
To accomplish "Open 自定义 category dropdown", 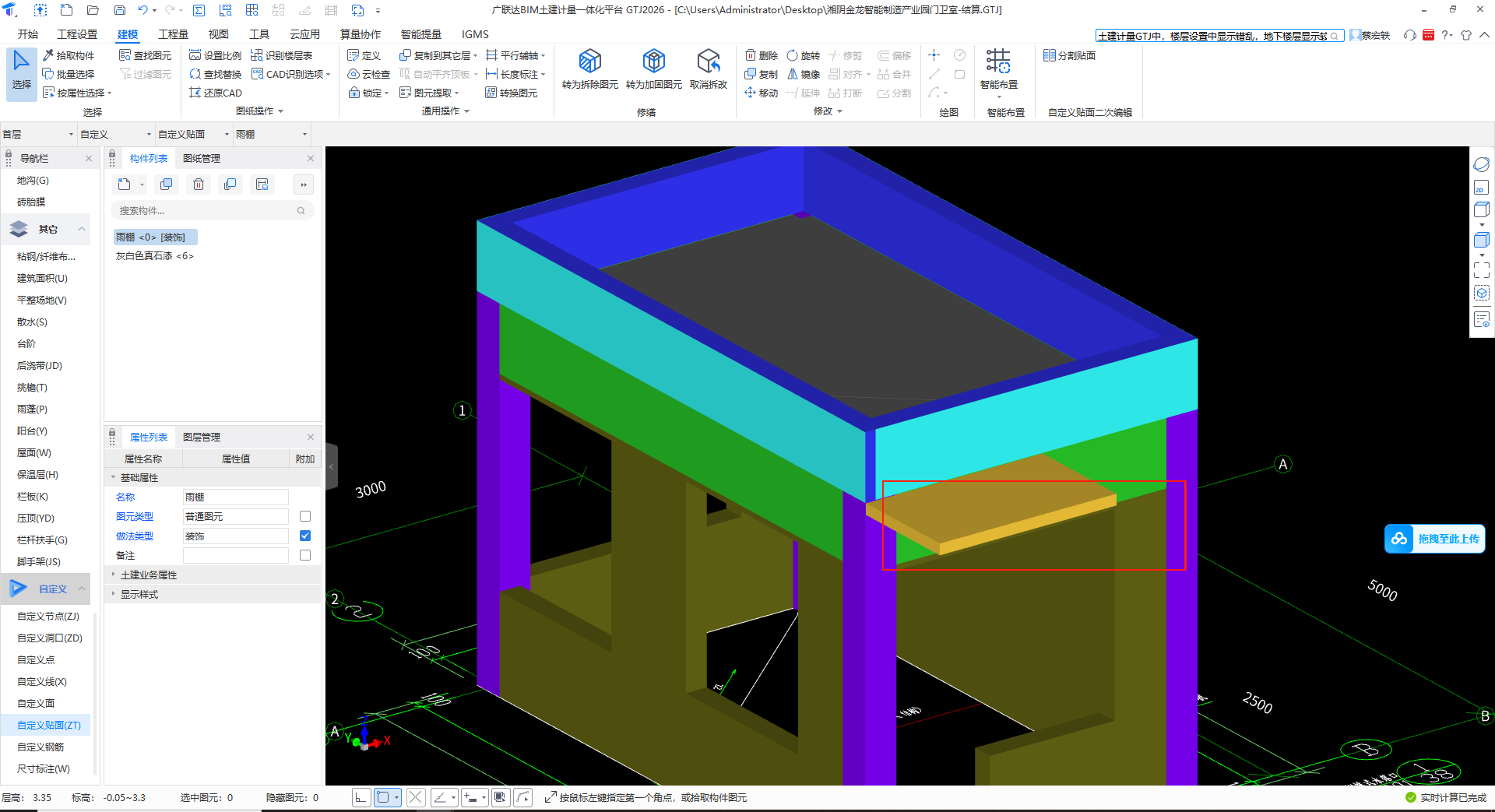I will coord(116,134).
